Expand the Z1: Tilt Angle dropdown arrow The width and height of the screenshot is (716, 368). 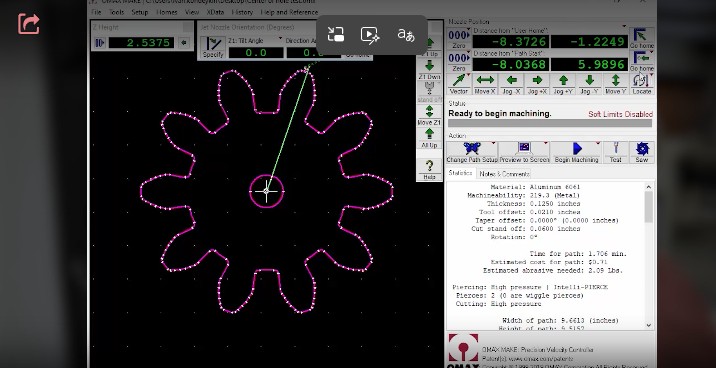tap(280, 39)
